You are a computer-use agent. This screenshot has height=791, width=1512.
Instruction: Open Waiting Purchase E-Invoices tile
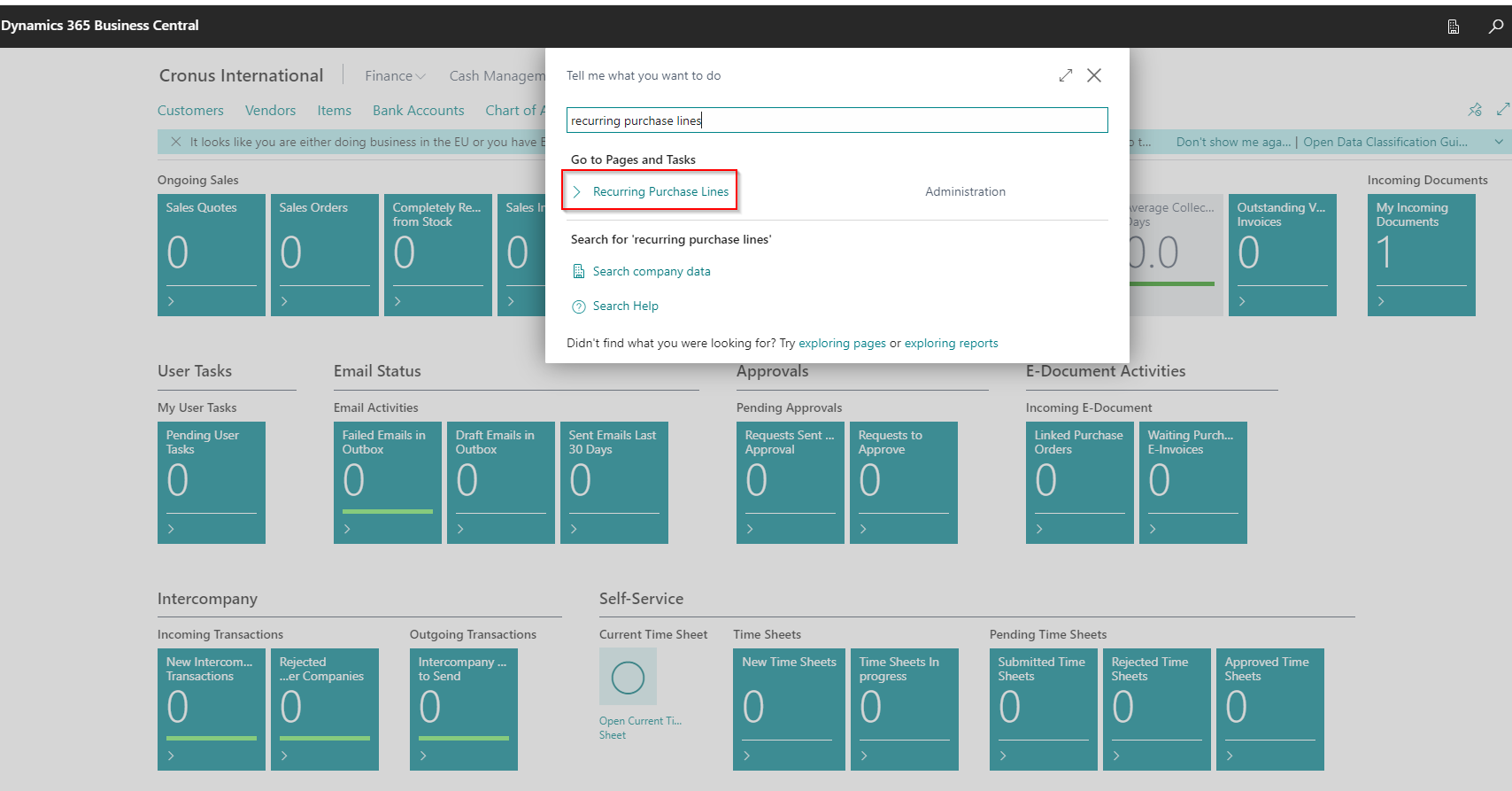[1193, 483]
